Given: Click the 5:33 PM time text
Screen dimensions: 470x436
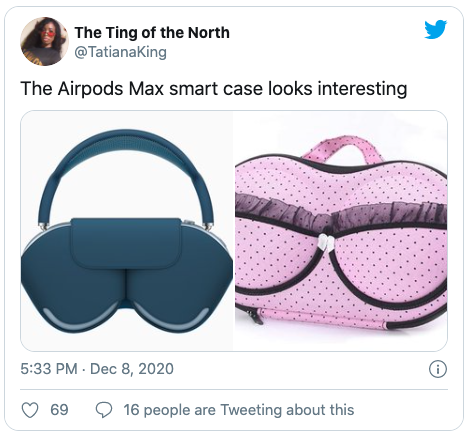Looking at the screenshot, I should 49,369.
